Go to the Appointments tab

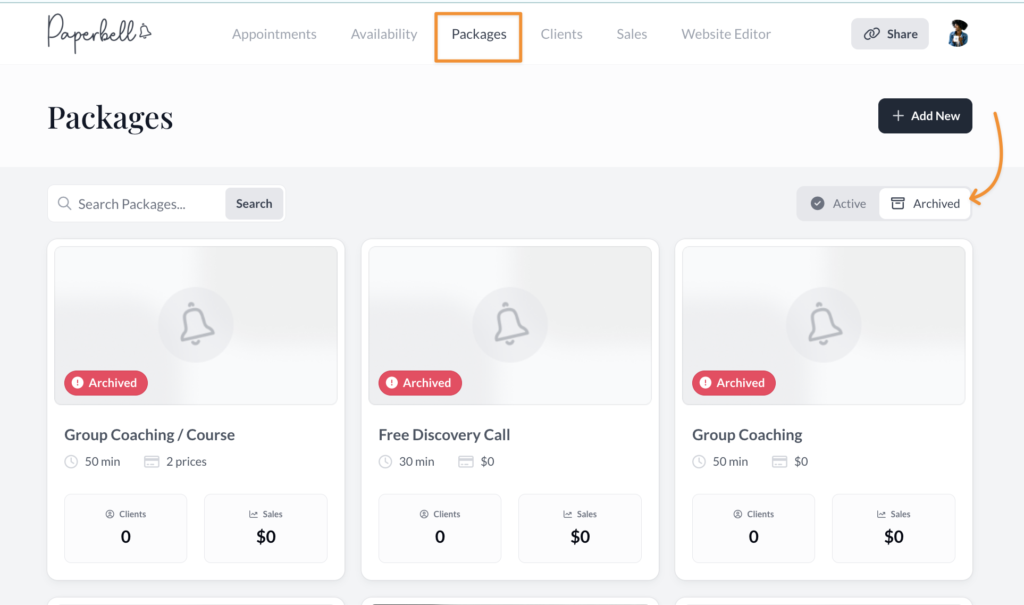click(274, 34)
